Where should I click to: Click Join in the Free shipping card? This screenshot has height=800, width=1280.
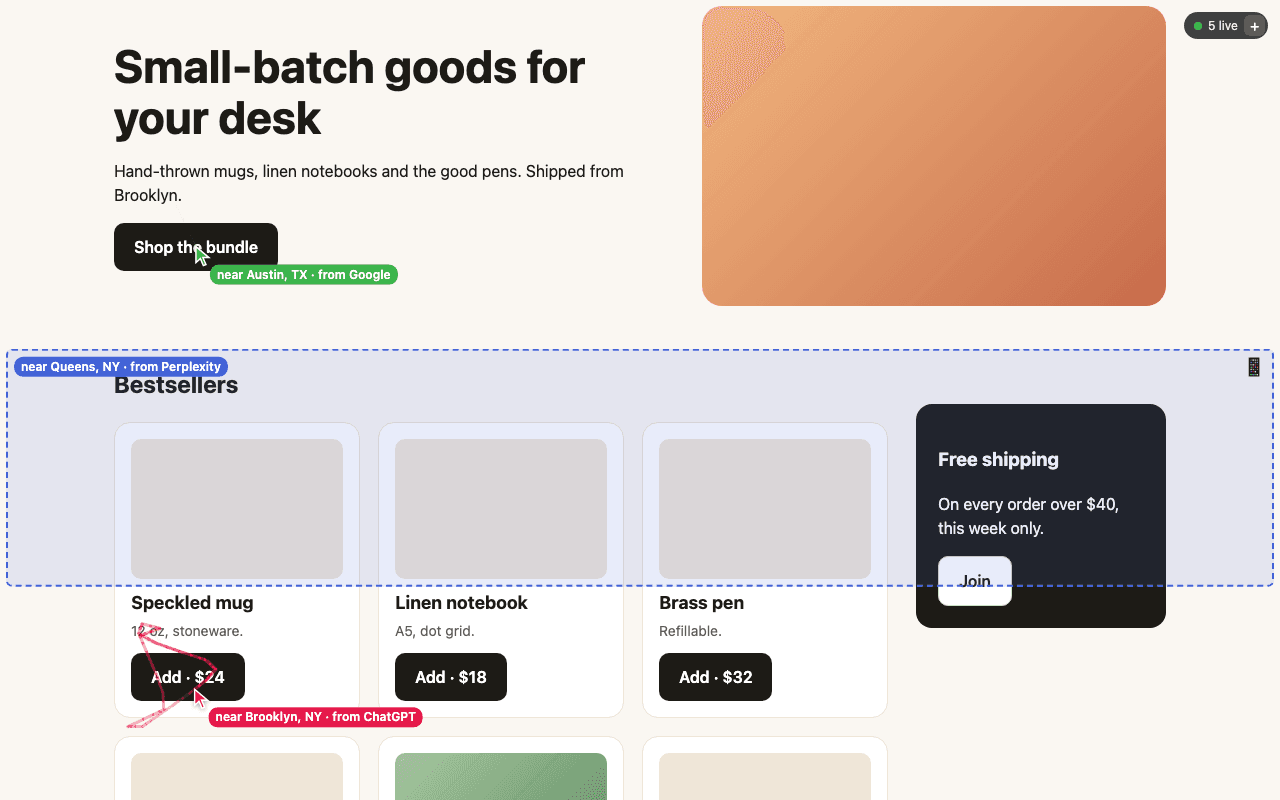point(975,581)
